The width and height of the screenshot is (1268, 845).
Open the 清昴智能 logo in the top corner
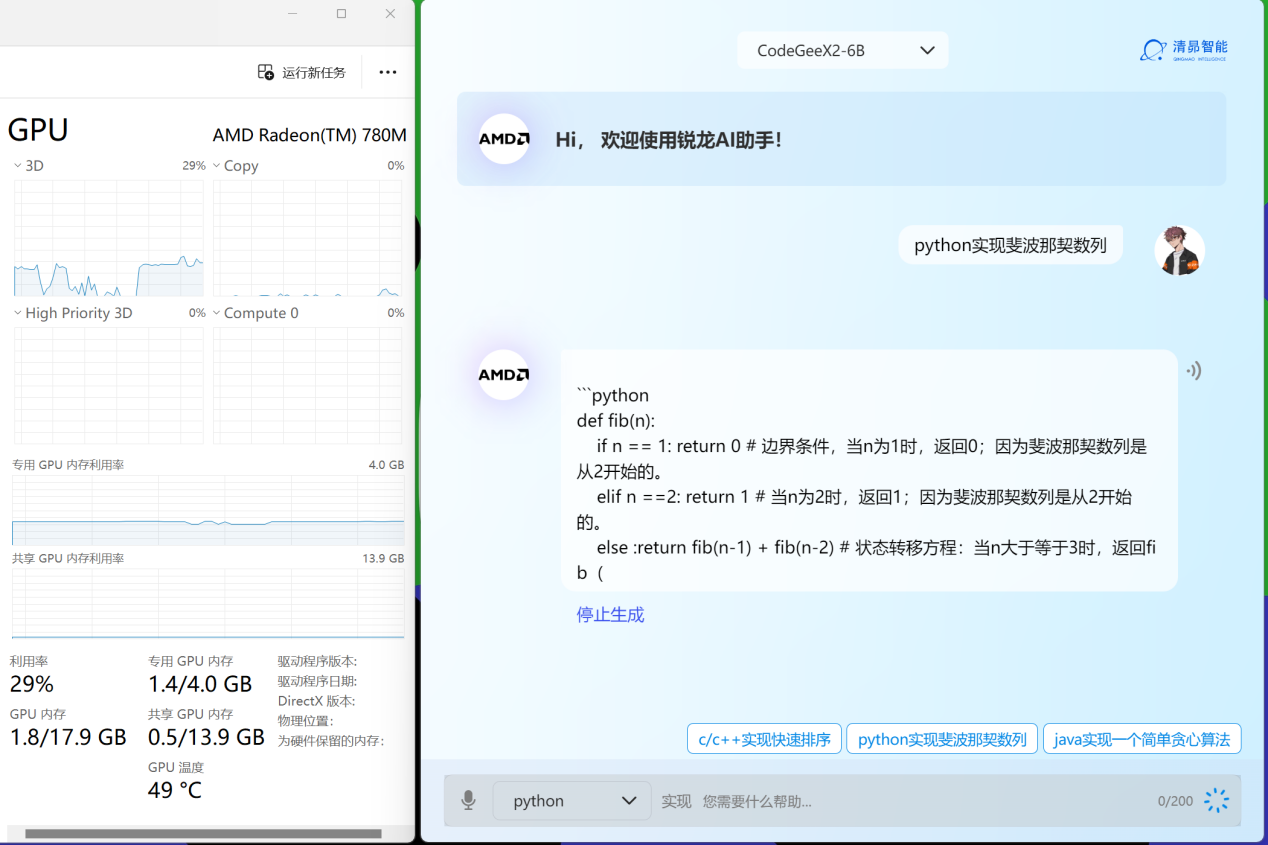pyautogui.click(x=1183, y=48)
